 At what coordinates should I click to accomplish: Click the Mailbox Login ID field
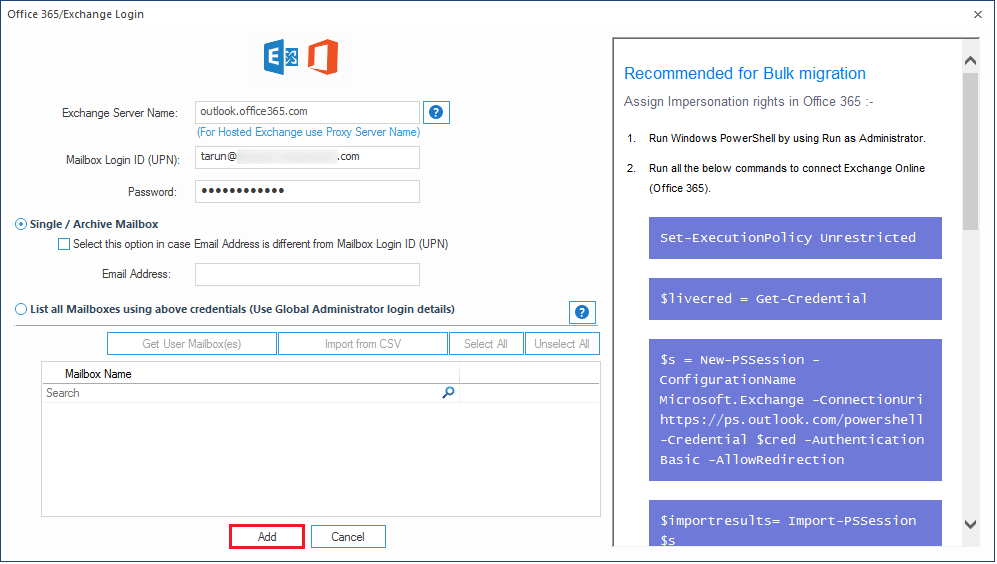pyautogui.click(x=307, y=157)
